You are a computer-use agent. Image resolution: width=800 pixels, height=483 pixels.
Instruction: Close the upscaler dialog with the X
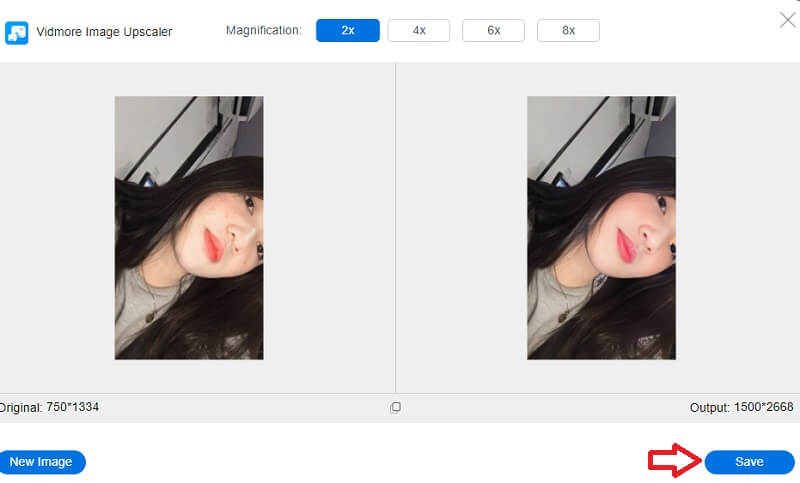click(786, 18)
